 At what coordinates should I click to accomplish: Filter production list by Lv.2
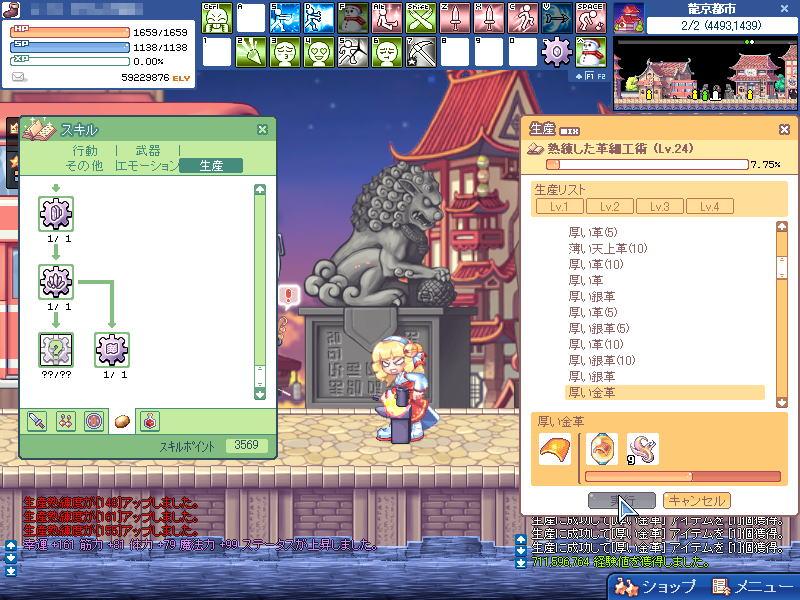610,207
